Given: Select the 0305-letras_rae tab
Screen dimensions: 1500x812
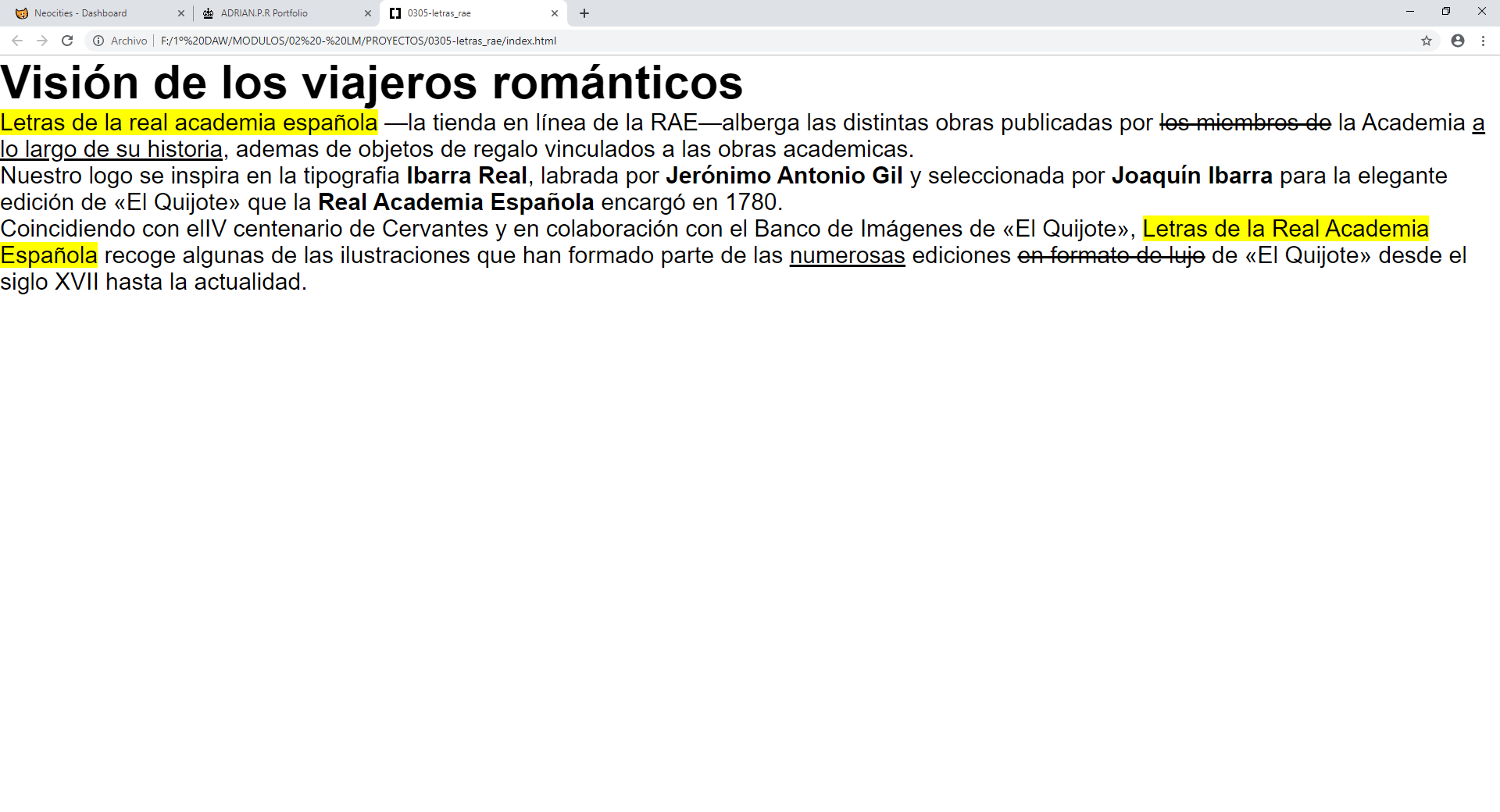Looking at the screenshot, I should [473, 13].
